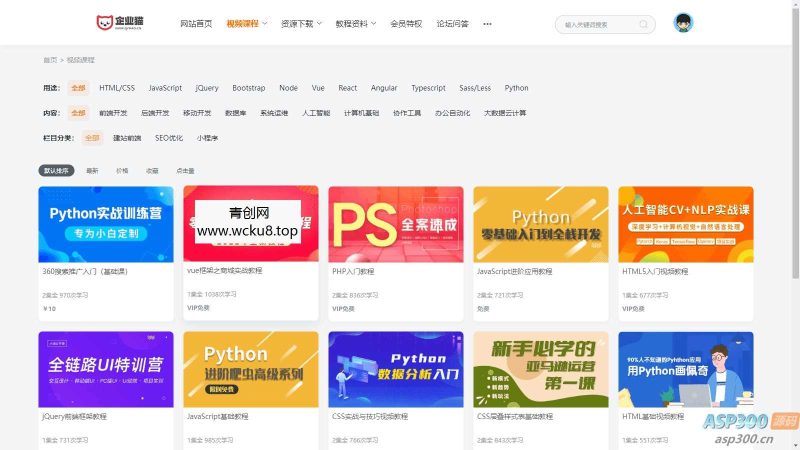Open the PS全案速成 course thumbnail
The image size is (800, 450).
click(x=396, y=224)
